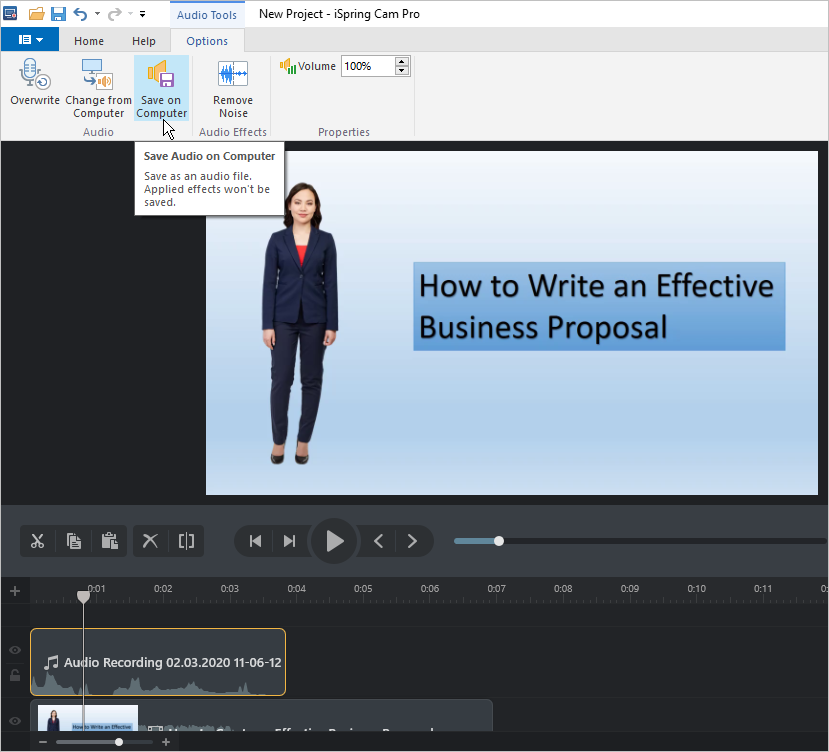
Task: Click the timeline zoom slider handle
Action: click(x=119, y=742)
